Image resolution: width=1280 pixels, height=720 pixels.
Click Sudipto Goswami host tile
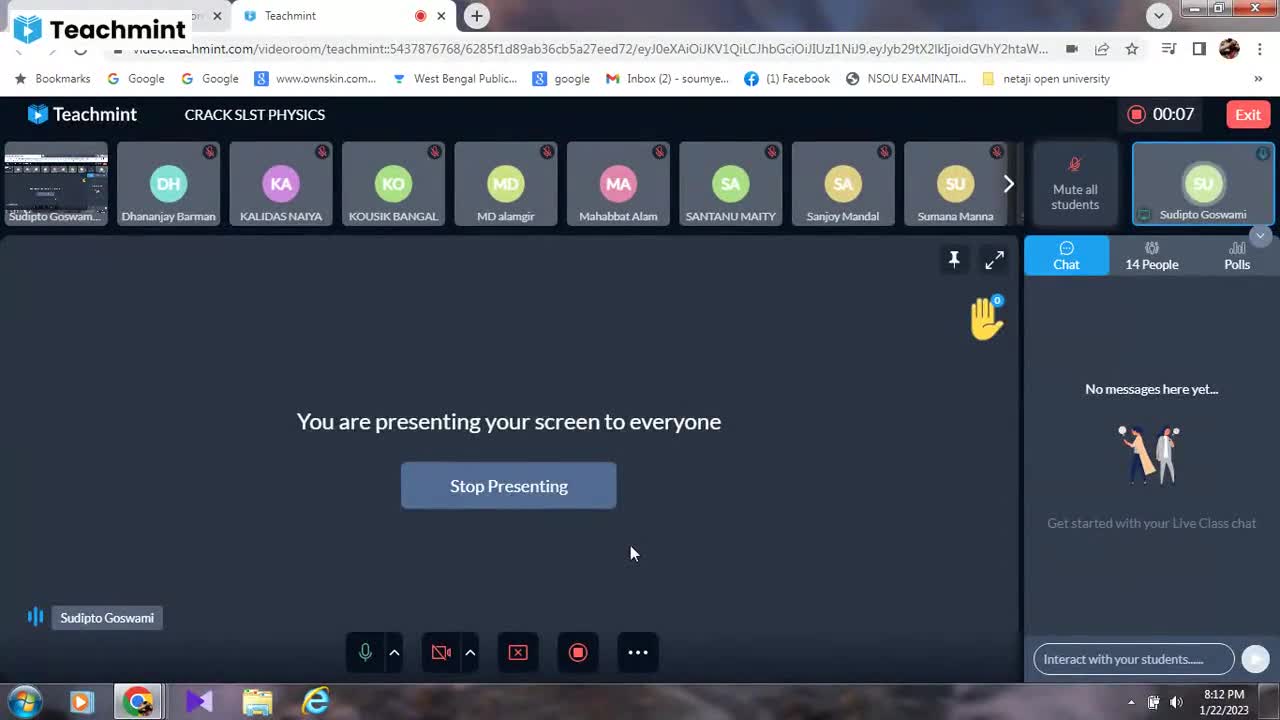(x=1203, y=183)
